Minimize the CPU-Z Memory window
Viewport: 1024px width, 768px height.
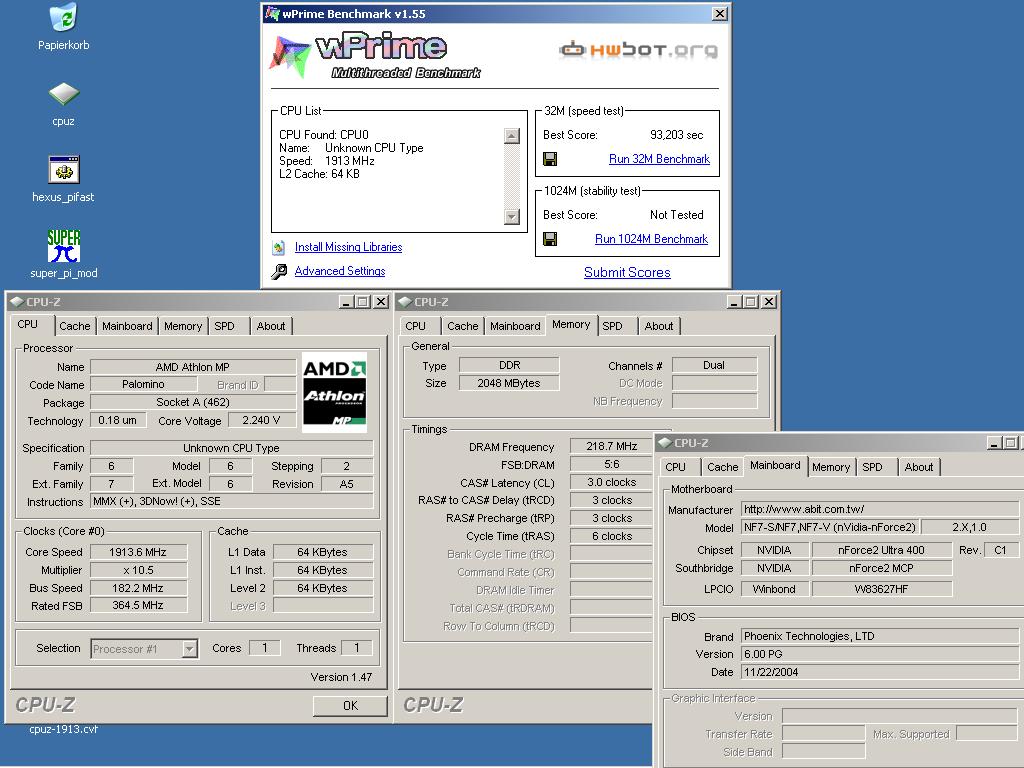pos(734,301)
